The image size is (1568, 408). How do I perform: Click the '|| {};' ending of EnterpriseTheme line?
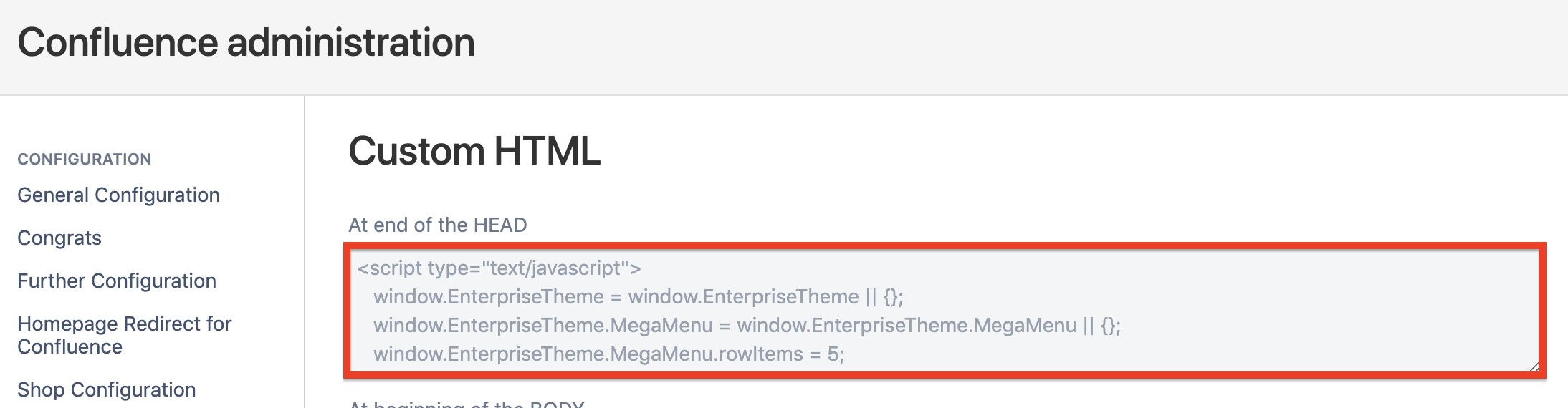coord(885,297)
